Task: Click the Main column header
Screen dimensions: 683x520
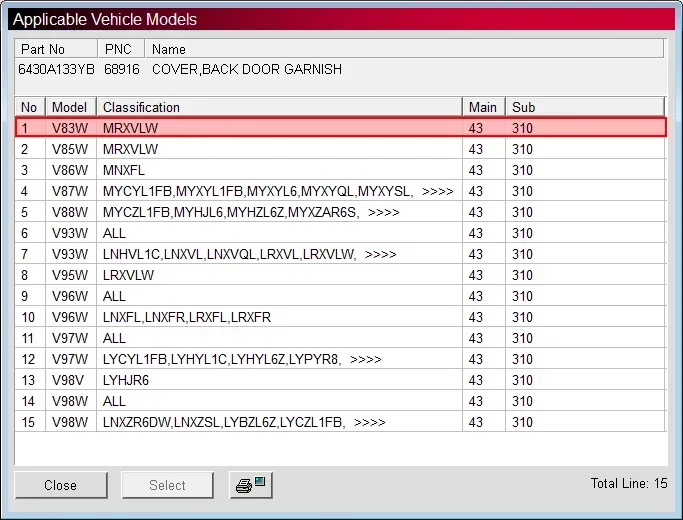Action: pyautogui.click(x=484, y=107)
